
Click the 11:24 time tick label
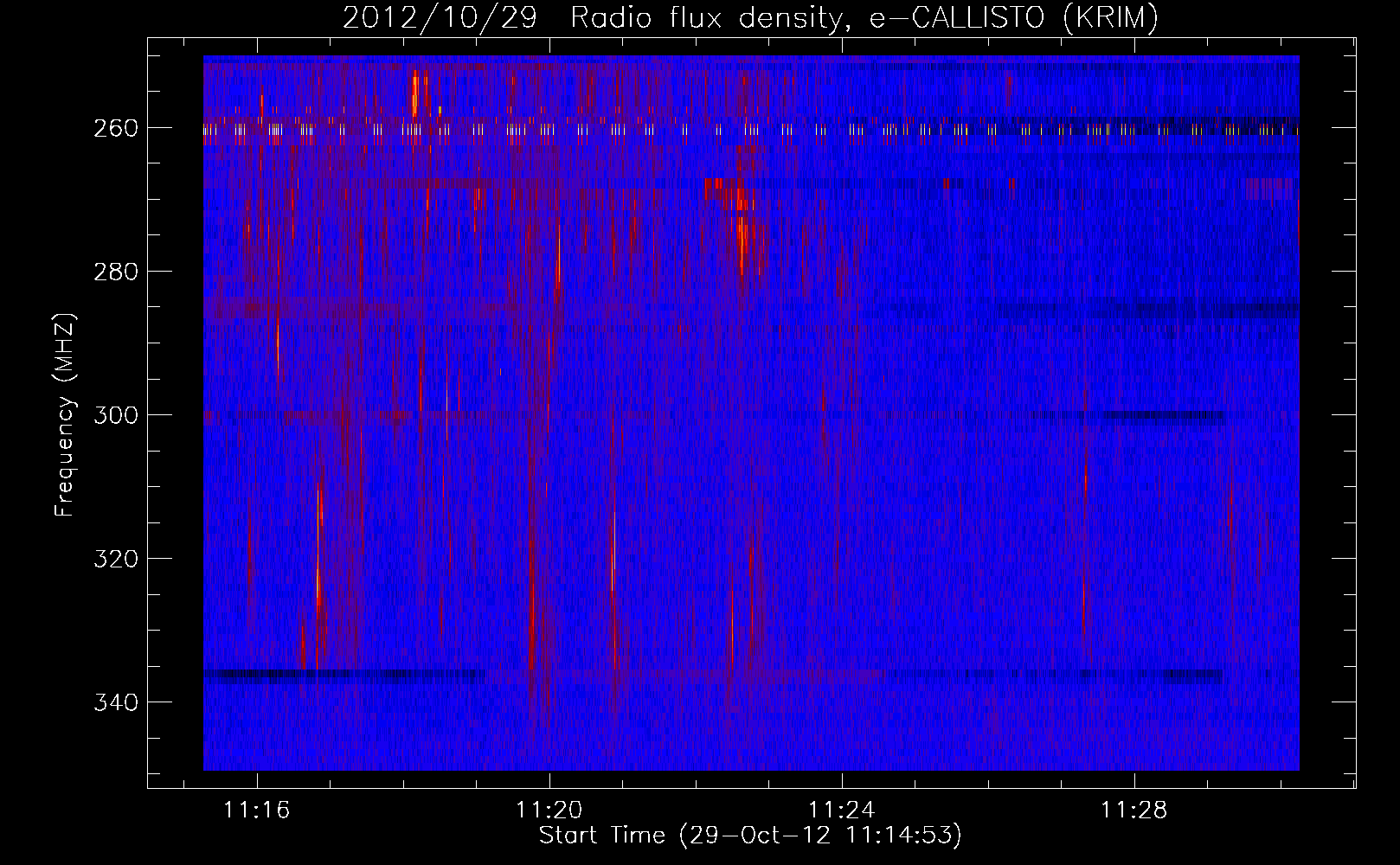pyautogui.click(x=842, y=811)
